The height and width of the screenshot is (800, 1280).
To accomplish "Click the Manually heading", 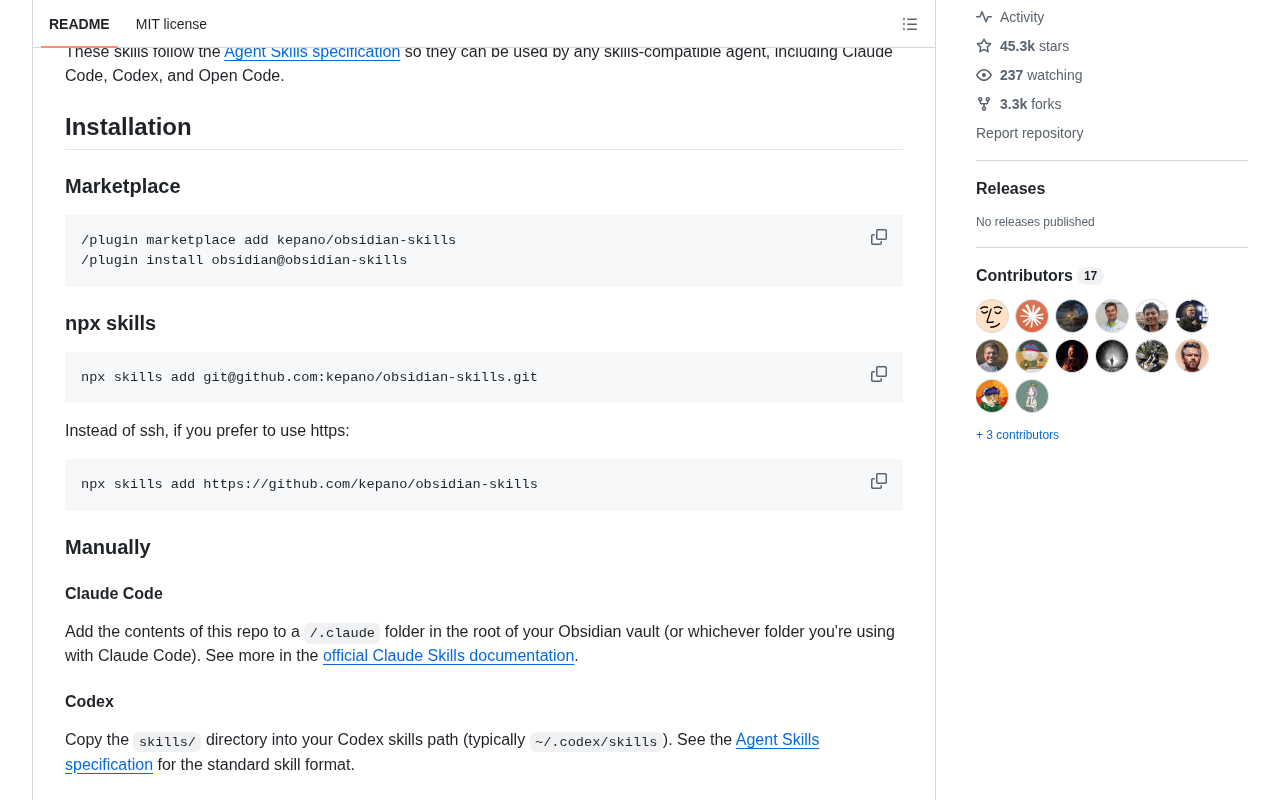I will [108, 547].
